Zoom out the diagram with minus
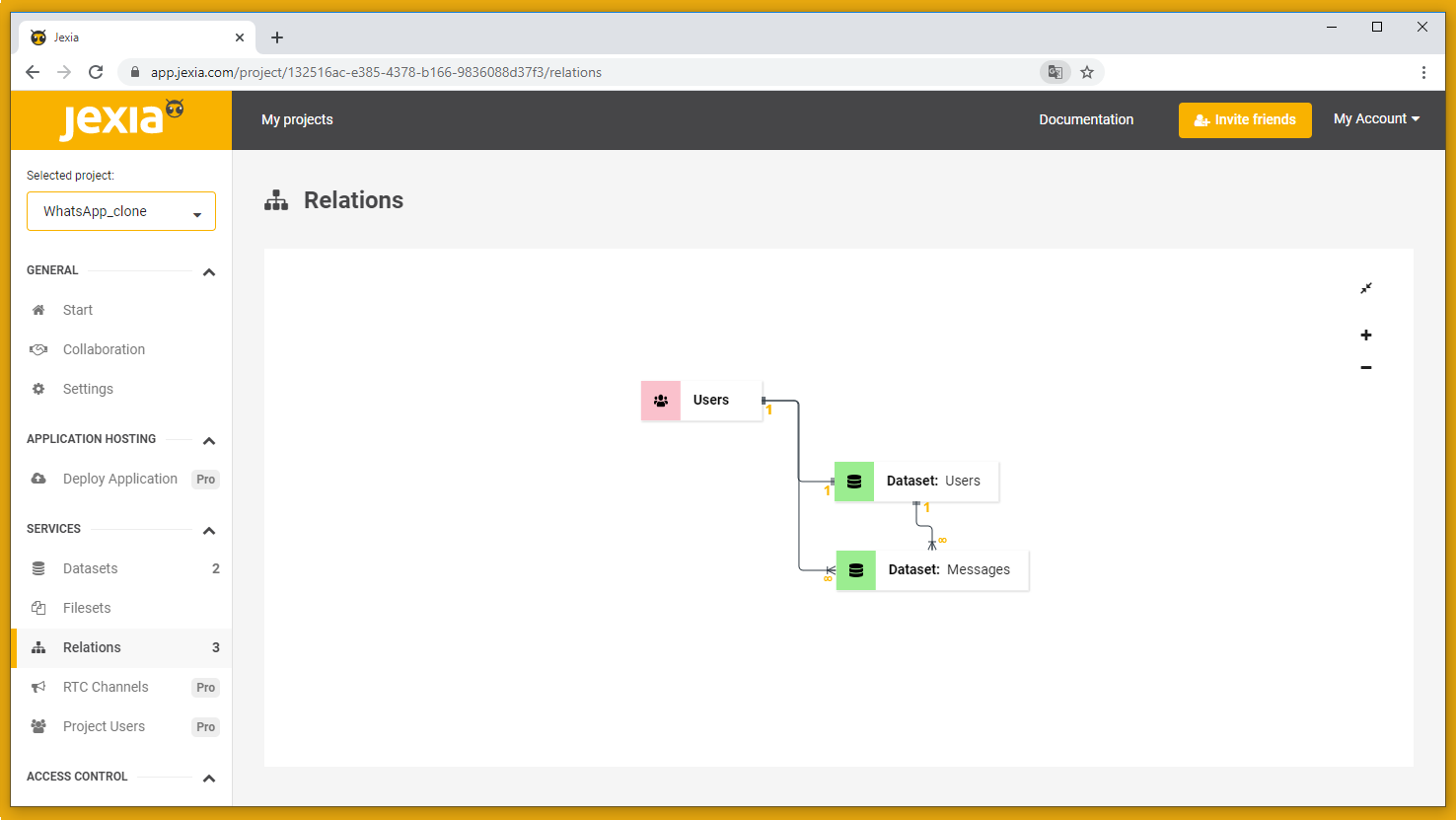 pos(1366,368)
